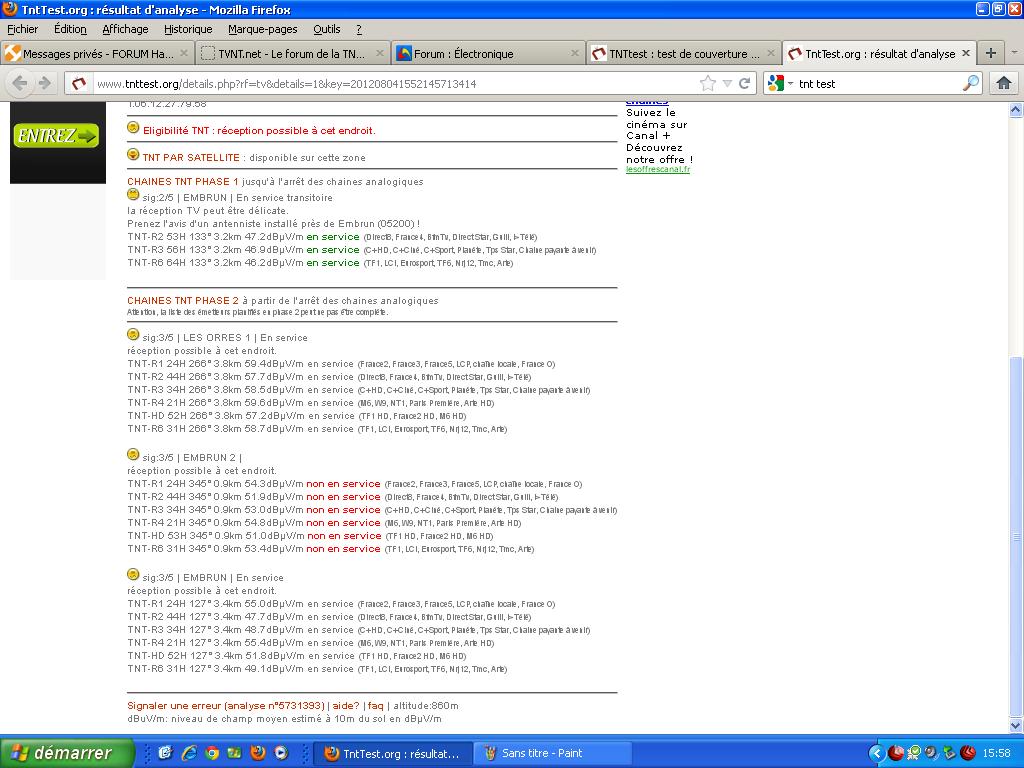This screenshot has height=768, width=1024.
Task: Close the Forum : Électronique tab
Action: 575,54
